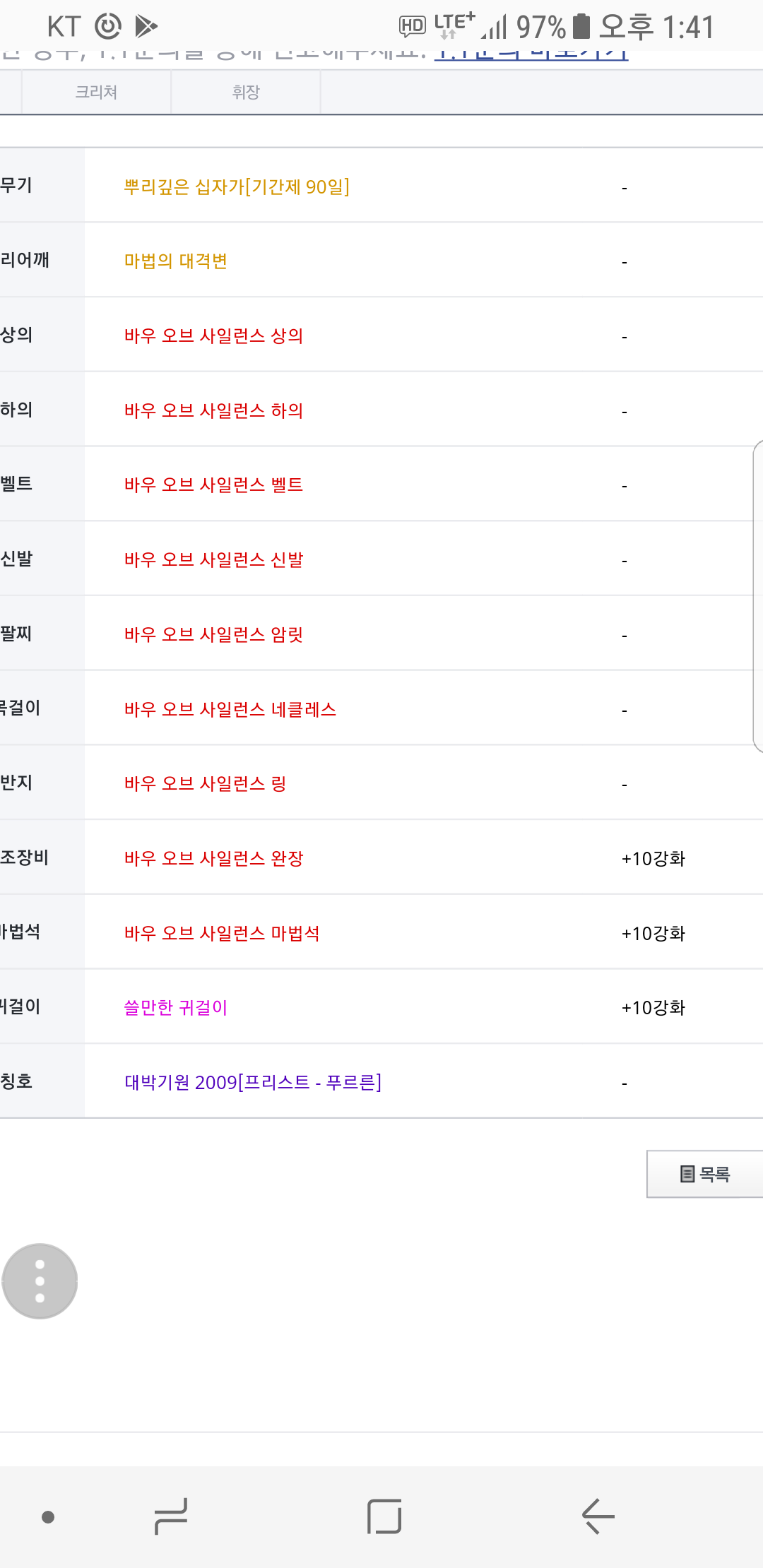
Task: Tap the small dot on navigation bar
Action: pos(48,1516)
